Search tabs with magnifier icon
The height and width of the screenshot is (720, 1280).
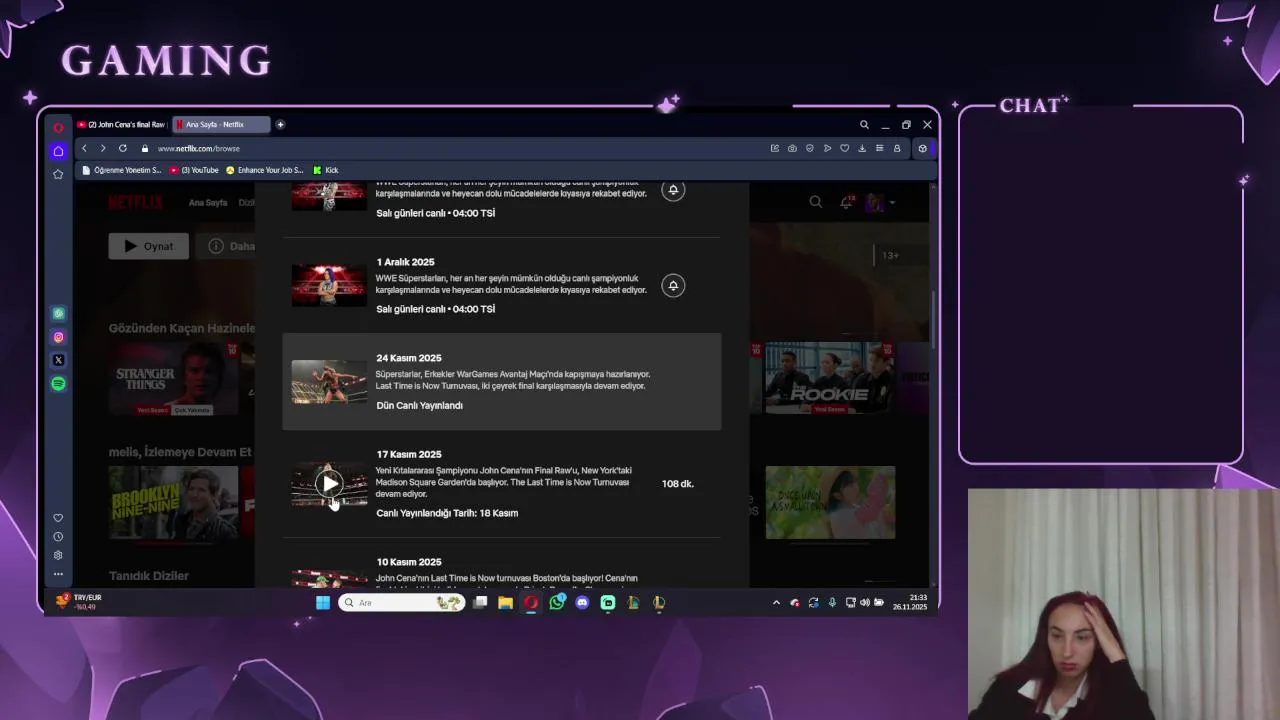(864, 125)
